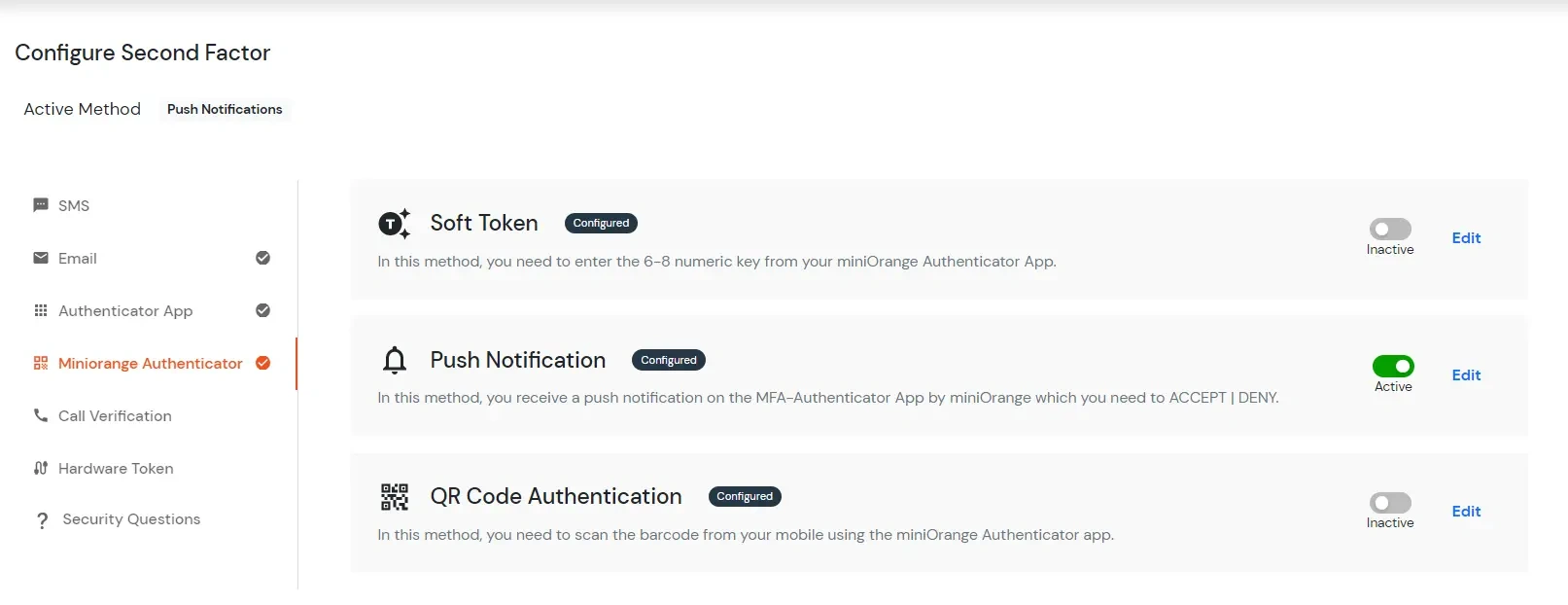Click the QR Code Authentication barcode icon
This screenshot has height=605, width=1568.
[395, 496]
